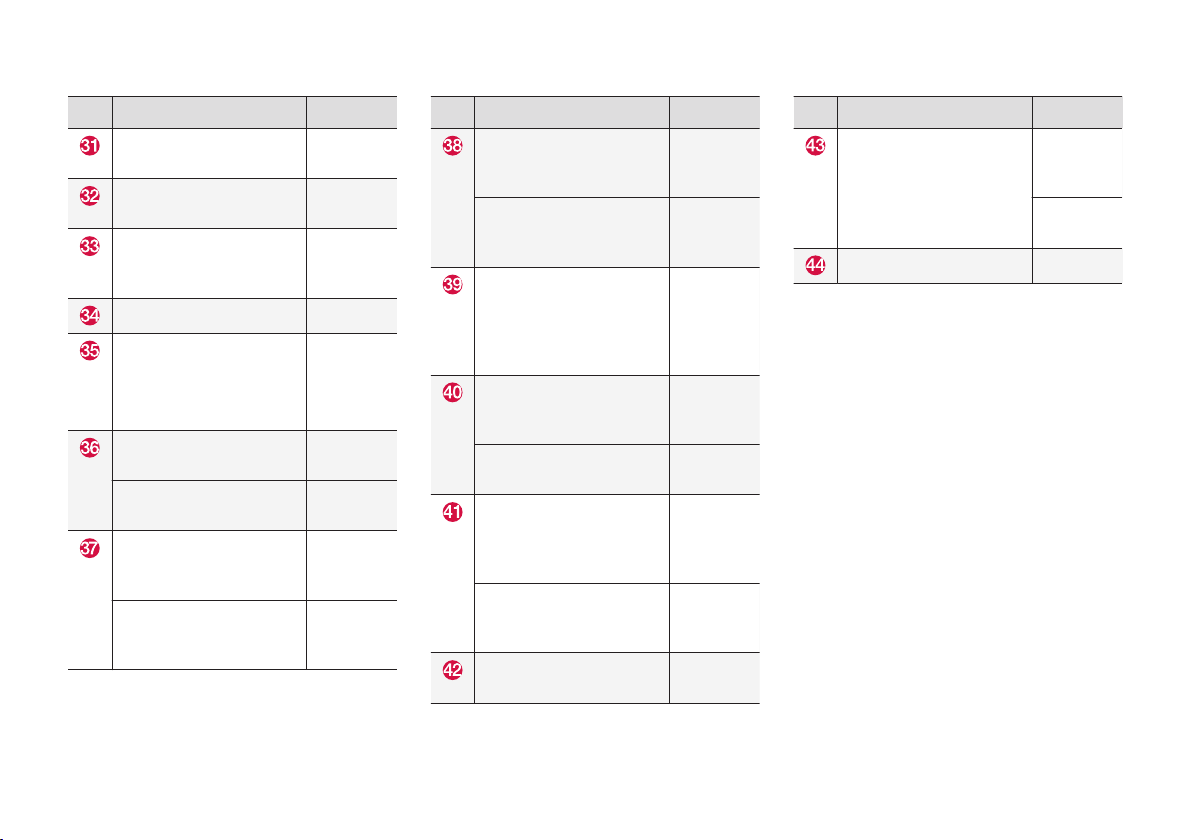
Task: Select the red 37 circle marker
Action: (x=90, y=547)
